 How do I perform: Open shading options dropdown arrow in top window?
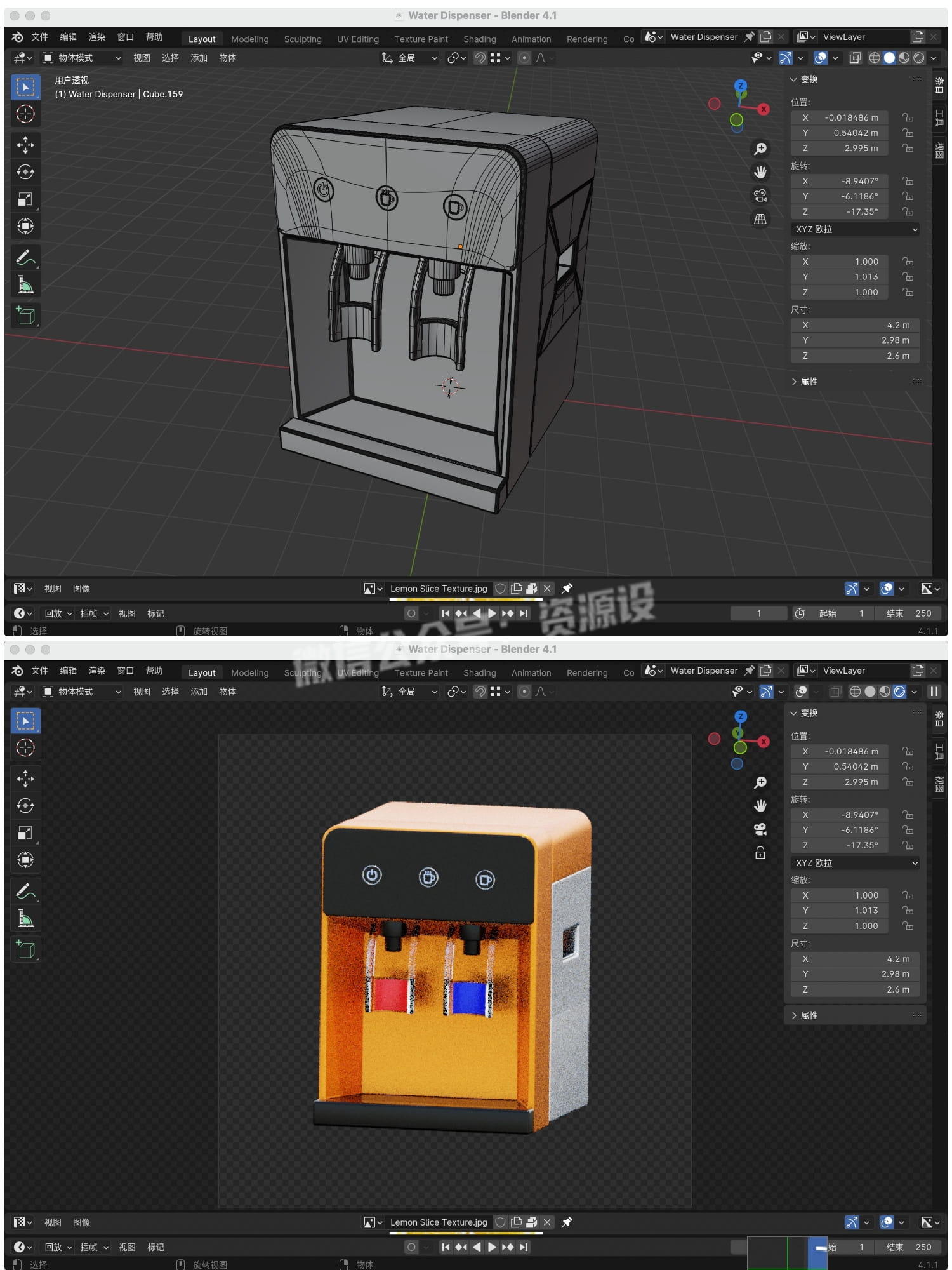click(934, 58)
